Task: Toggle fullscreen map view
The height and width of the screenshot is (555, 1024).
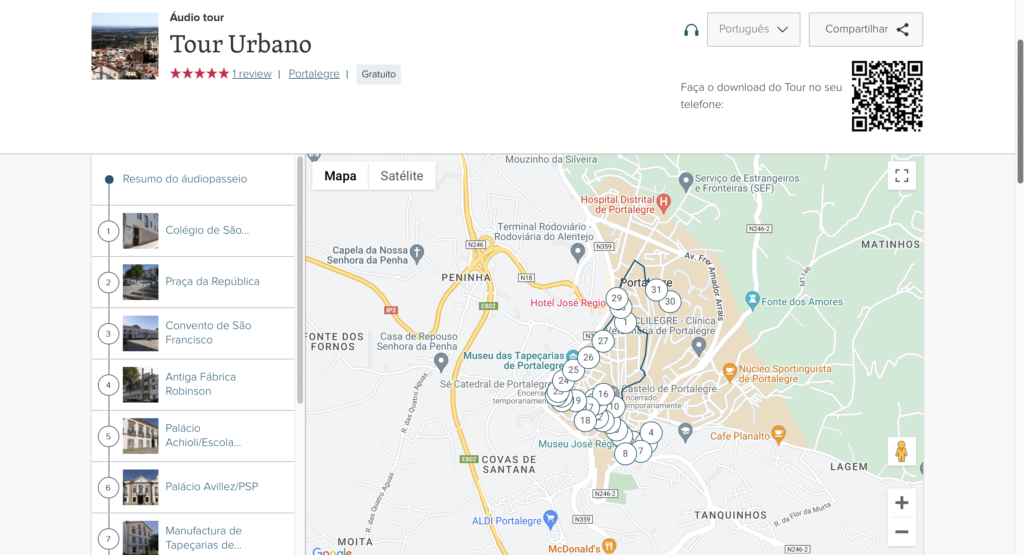Action: 902,176
